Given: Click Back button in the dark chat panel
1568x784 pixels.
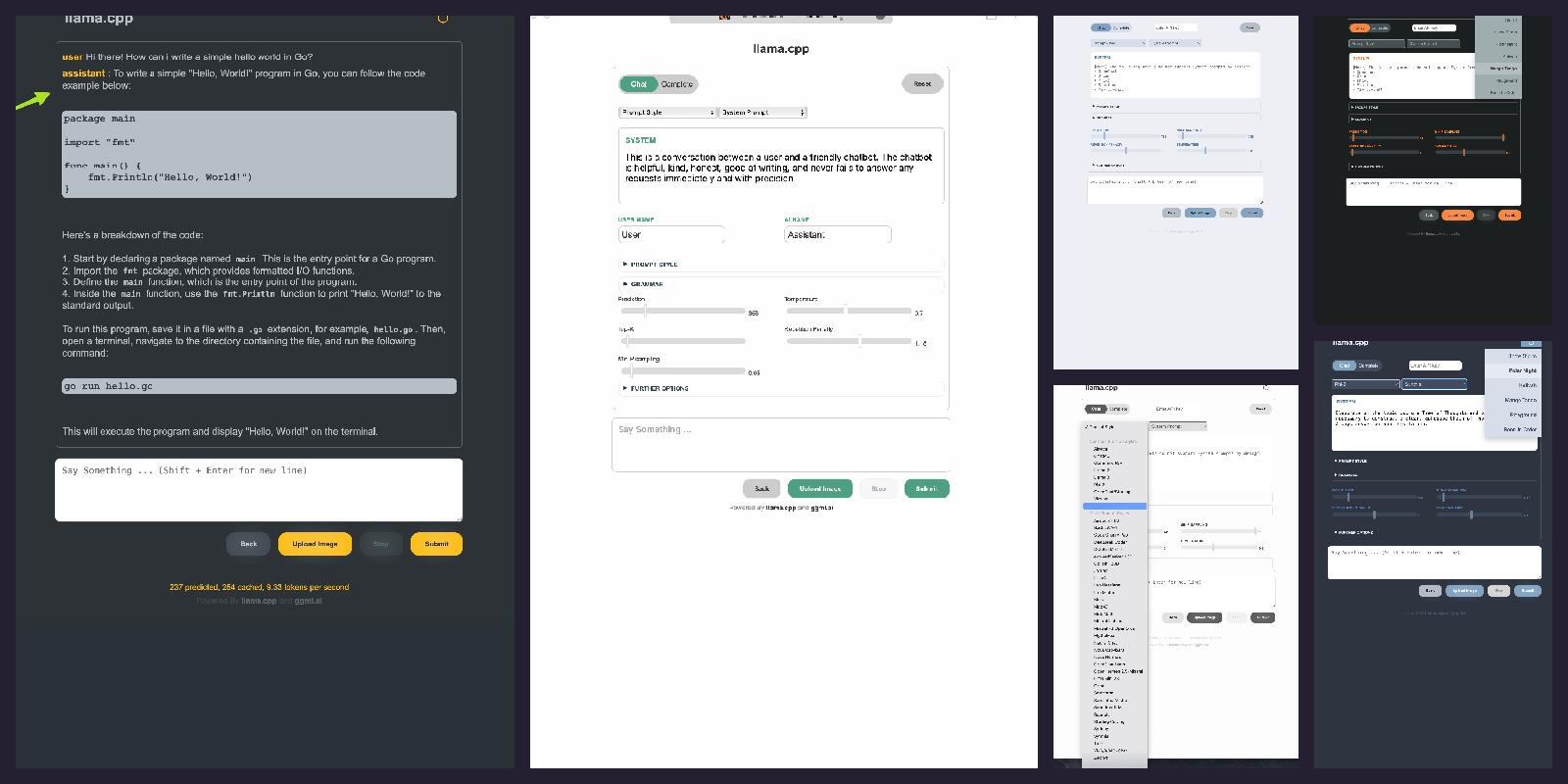Looking at the screenshot, I should tap(249, 544).
